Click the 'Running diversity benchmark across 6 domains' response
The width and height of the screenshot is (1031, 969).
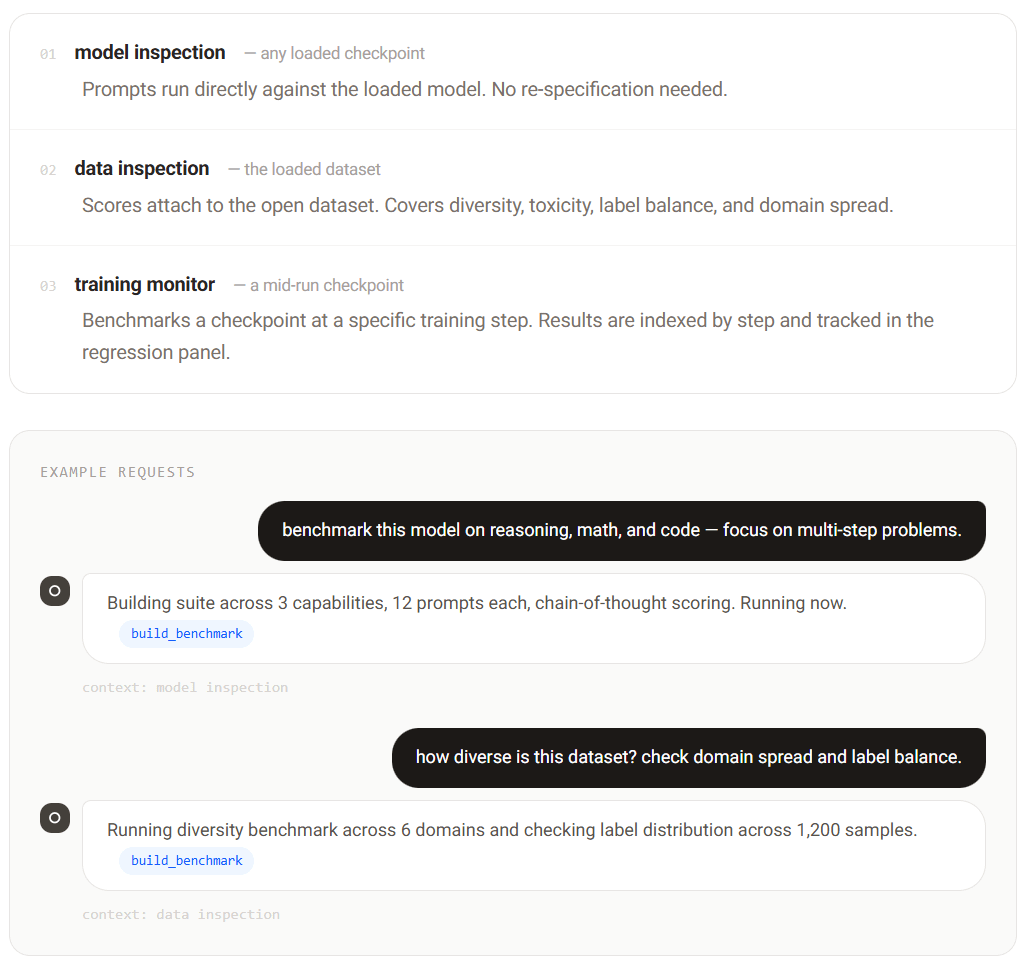coord(534,845)
